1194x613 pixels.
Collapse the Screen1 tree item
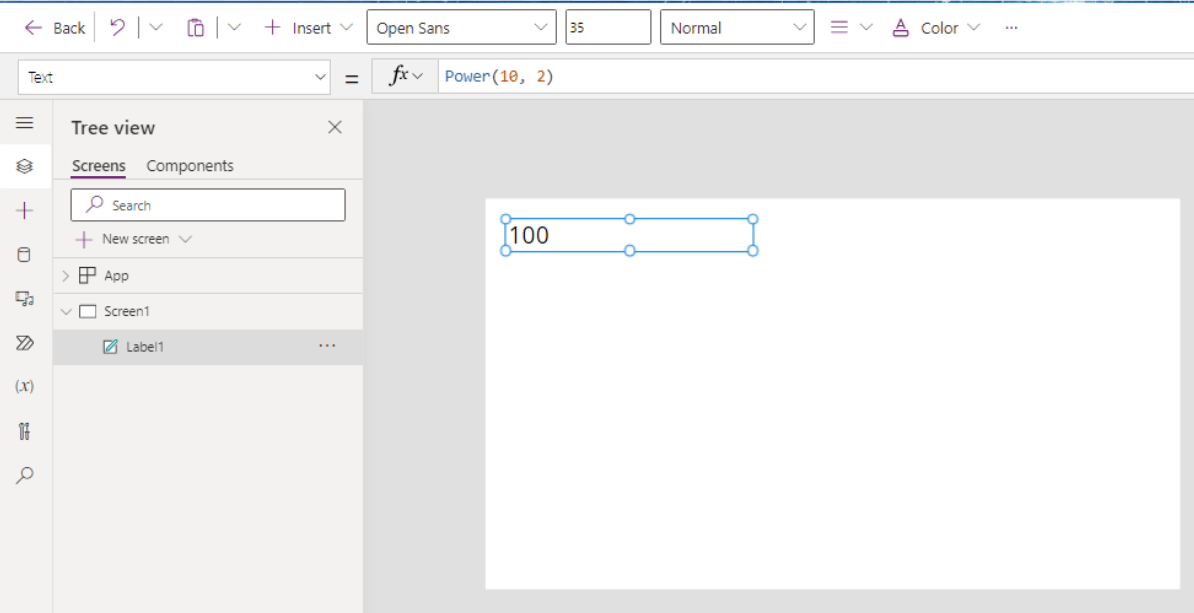(66, 311)
